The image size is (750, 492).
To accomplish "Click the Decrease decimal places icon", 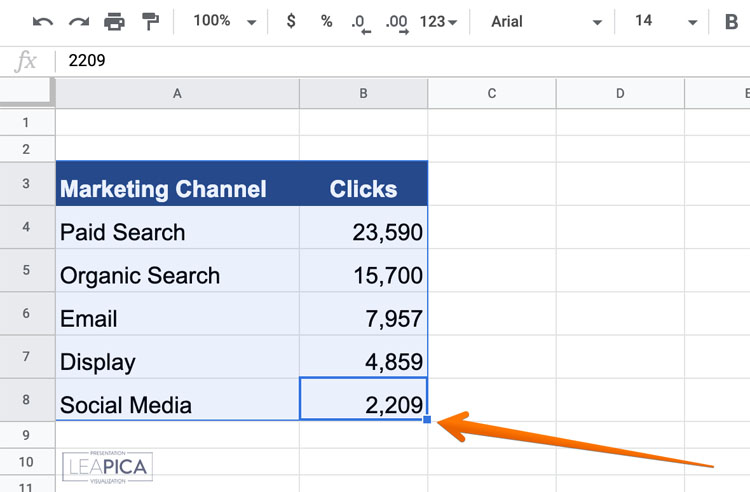I will [361, 23].
